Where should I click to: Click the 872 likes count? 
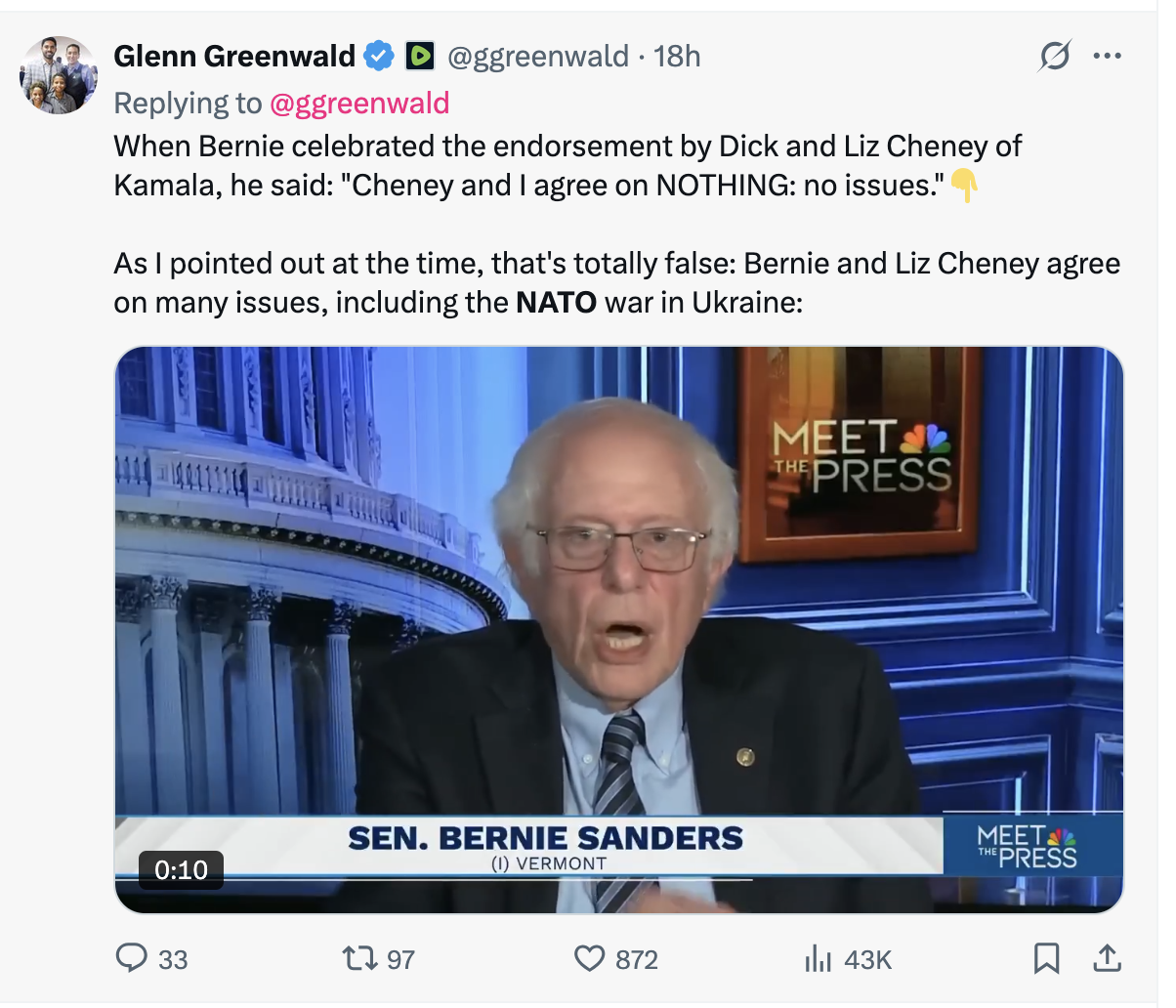pyautogui.click(x=637, y=960)
